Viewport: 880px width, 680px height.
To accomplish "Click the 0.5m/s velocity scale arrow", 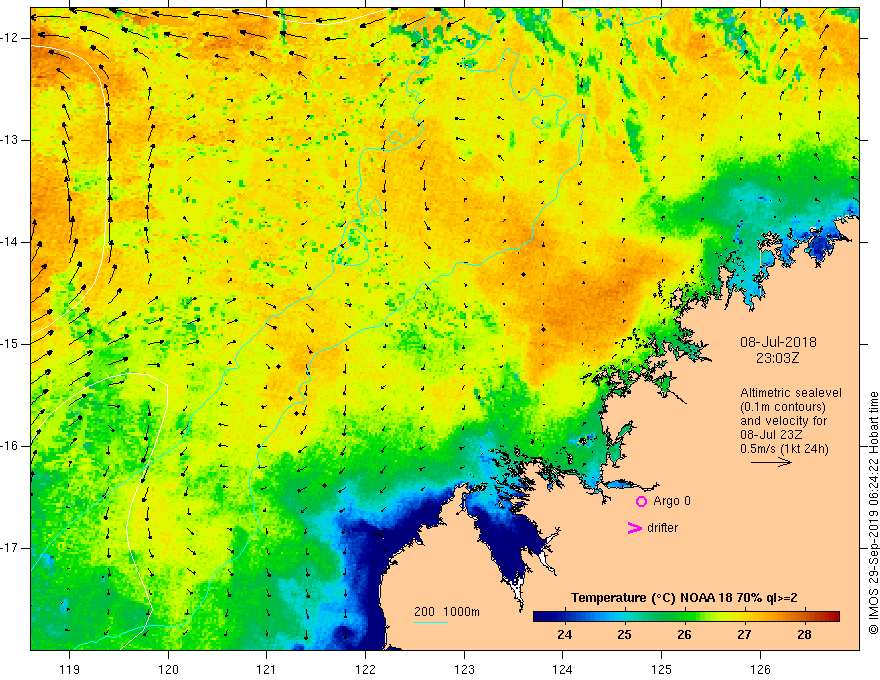I will 771,462.
